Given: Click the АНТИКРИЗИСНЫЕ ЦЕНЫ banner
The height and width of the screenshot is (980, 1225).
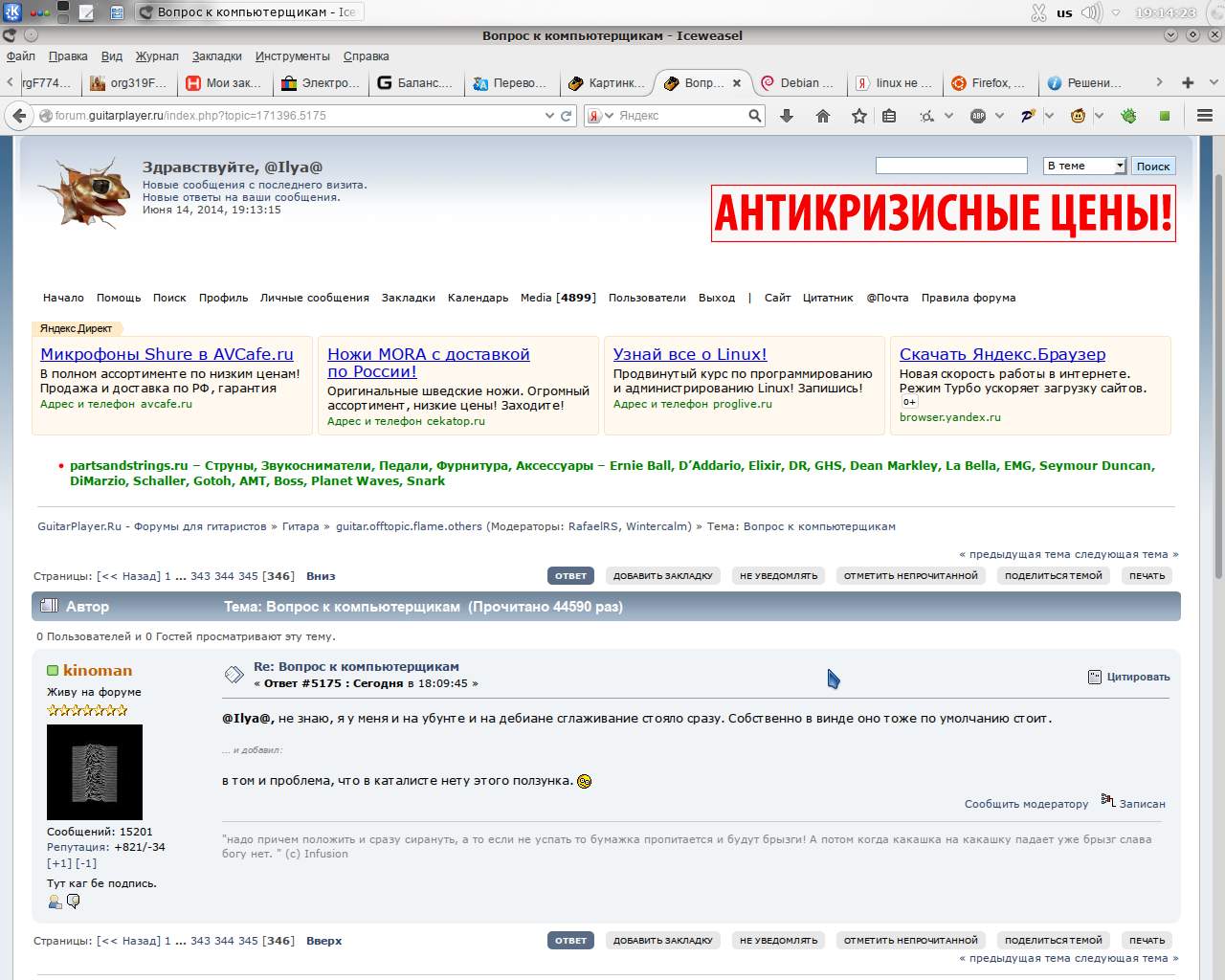Looking at the screenshot, I should [944, 213].
